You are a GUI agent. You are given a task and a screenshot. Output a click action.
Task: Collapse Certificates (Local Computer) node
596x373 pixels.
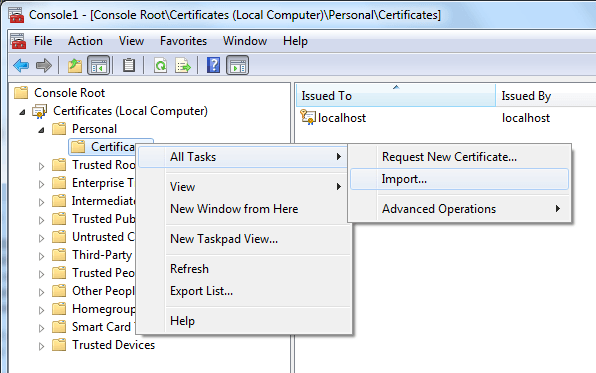click(22, 112)
